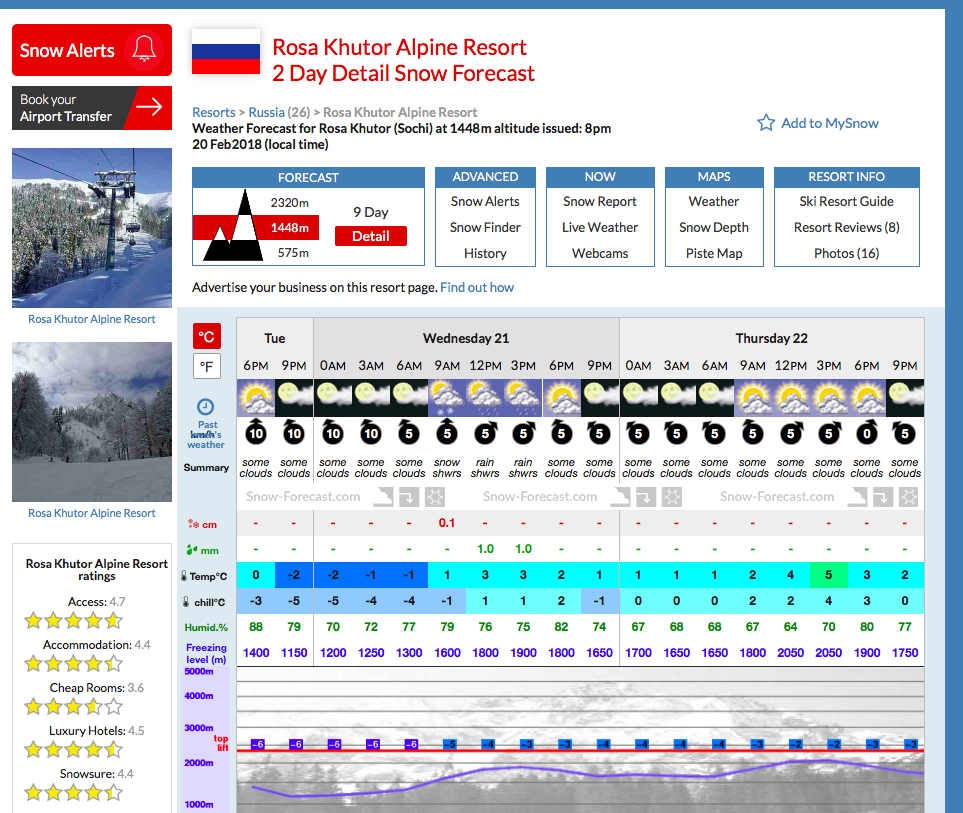Viewport: 963px width, 813px height.
Task: Open Weather maps
Action: pyautogui.click(x=713, y=201)
